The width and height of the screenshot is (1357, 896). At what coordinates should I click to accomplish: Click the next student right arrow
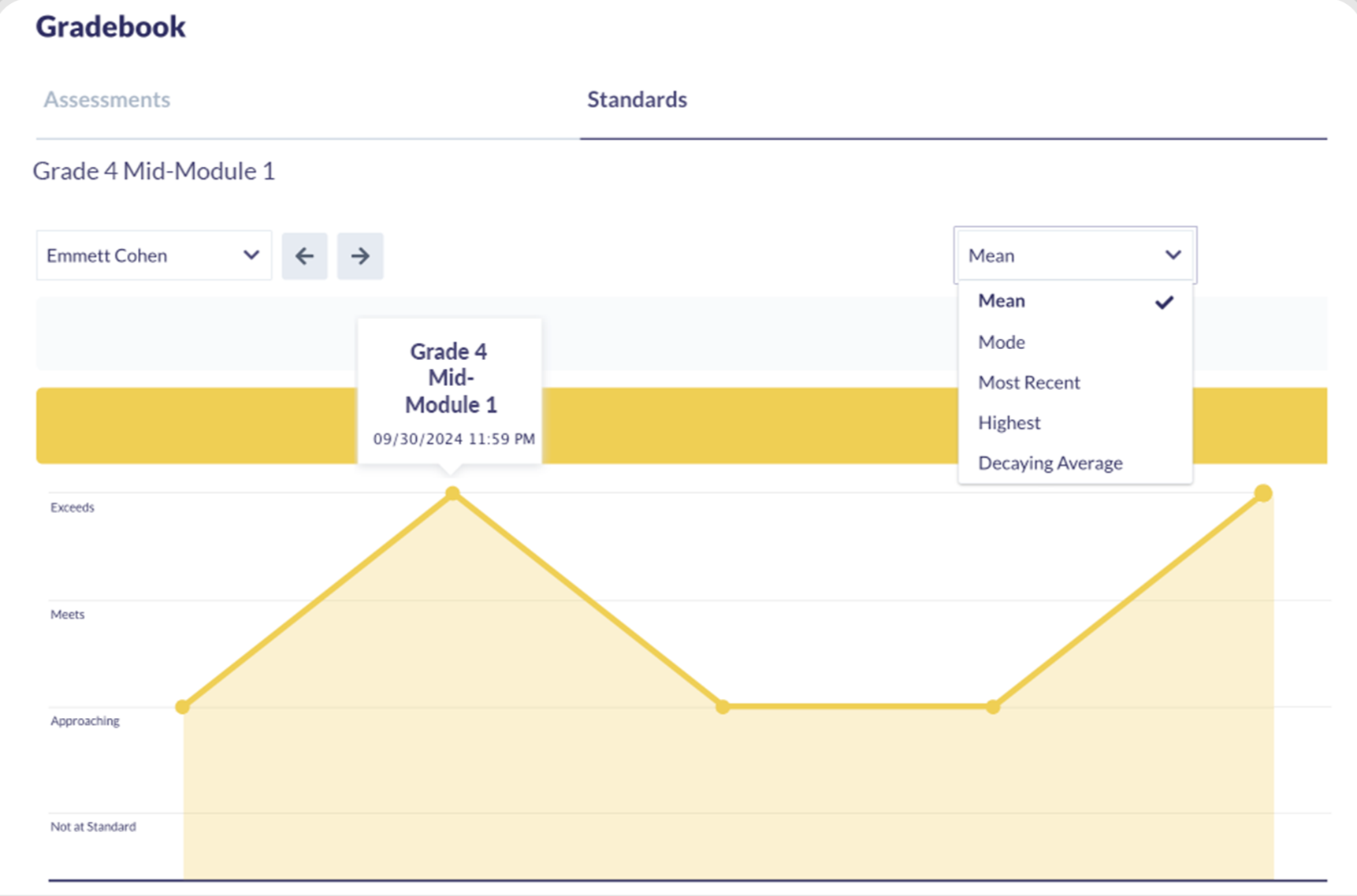tap(360, 256)
